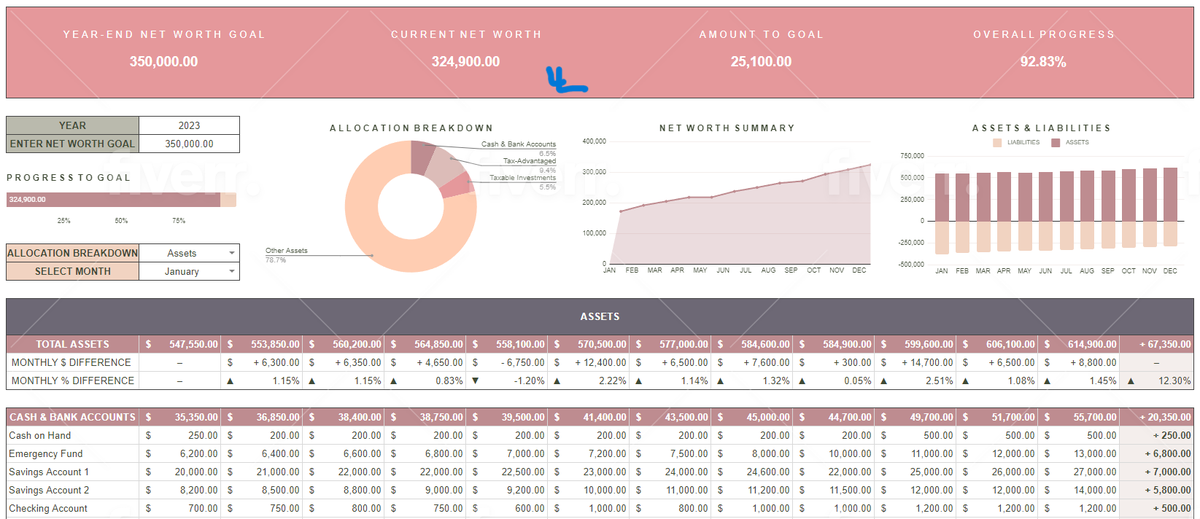Select the Checking Account cell 600.00
Image resolution: width=1200 pixels, height=519 pixels.
tap(507, 508)
